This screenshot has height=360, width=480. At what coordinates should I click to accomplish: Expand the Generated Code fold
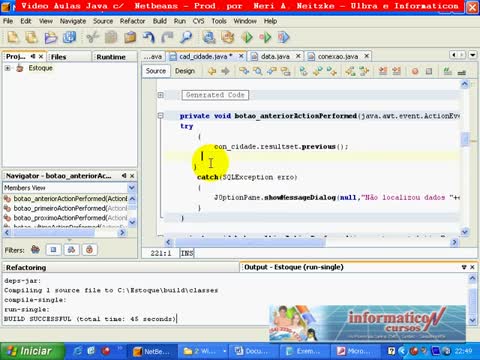tap(161, 95)
